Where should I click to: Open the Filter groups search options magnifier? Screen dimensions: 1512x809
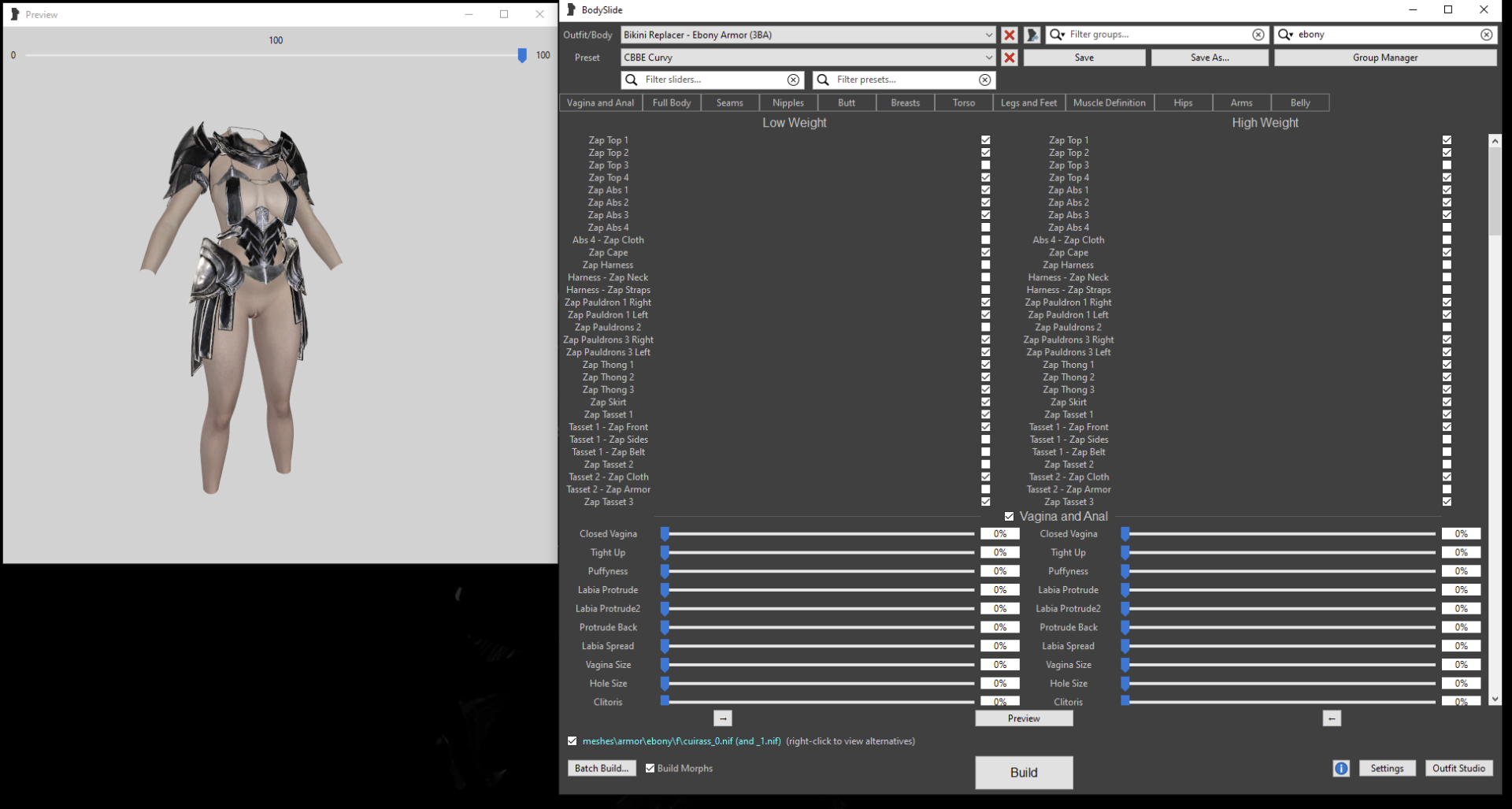[x=1057, y=35]
